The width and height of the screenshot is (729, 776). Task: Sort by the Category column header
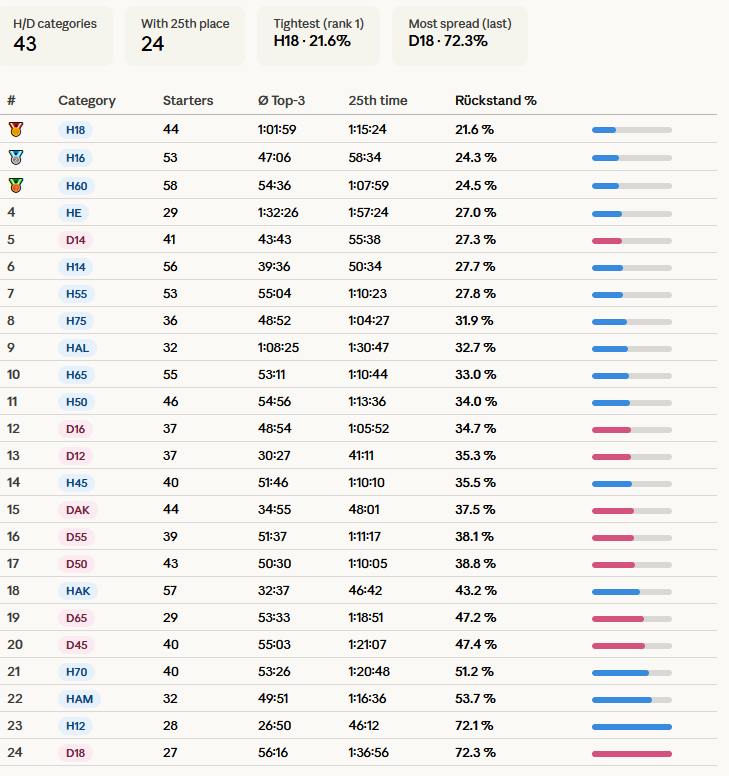click(87, 101)
